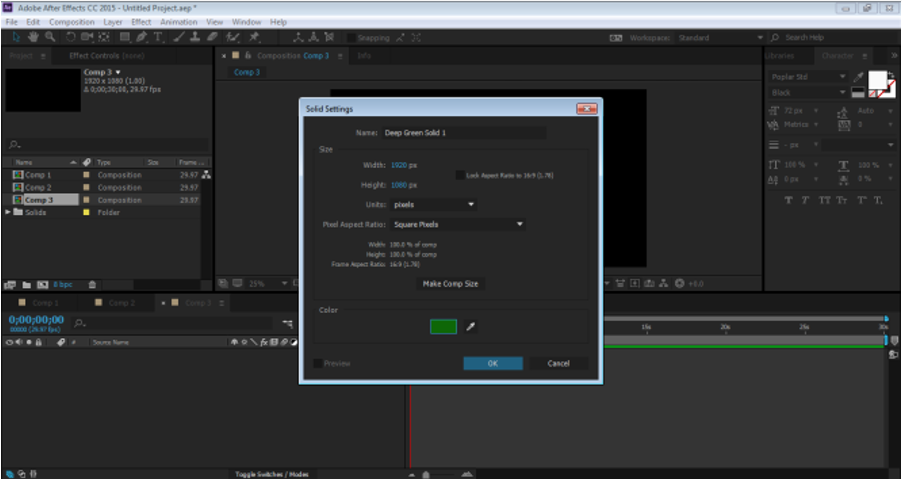The height and width of the screenshot is (479, 902).
Task: Select the Horizontal Type tool
Action: [158, 37]
